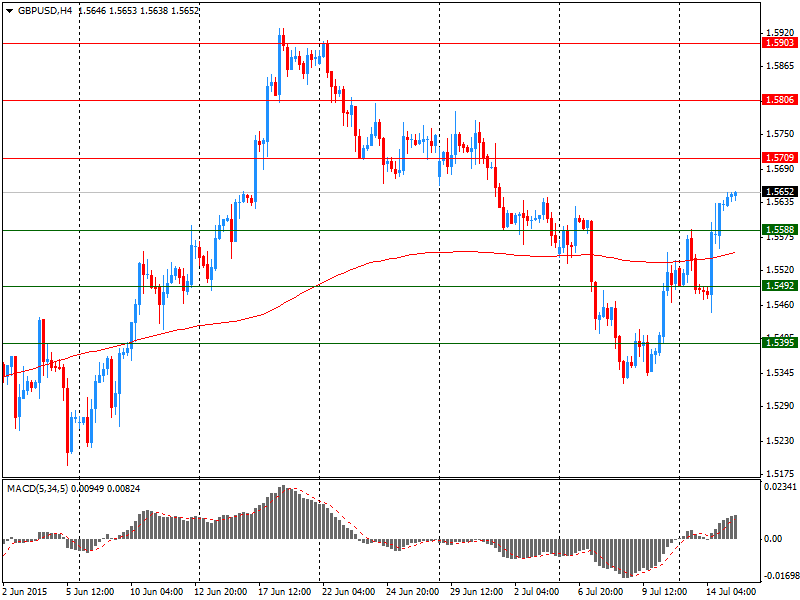Select the GBPUSD,H4 chart title
Image resolution: width=800 pixels, height=600 pixels.
[45, 10]
